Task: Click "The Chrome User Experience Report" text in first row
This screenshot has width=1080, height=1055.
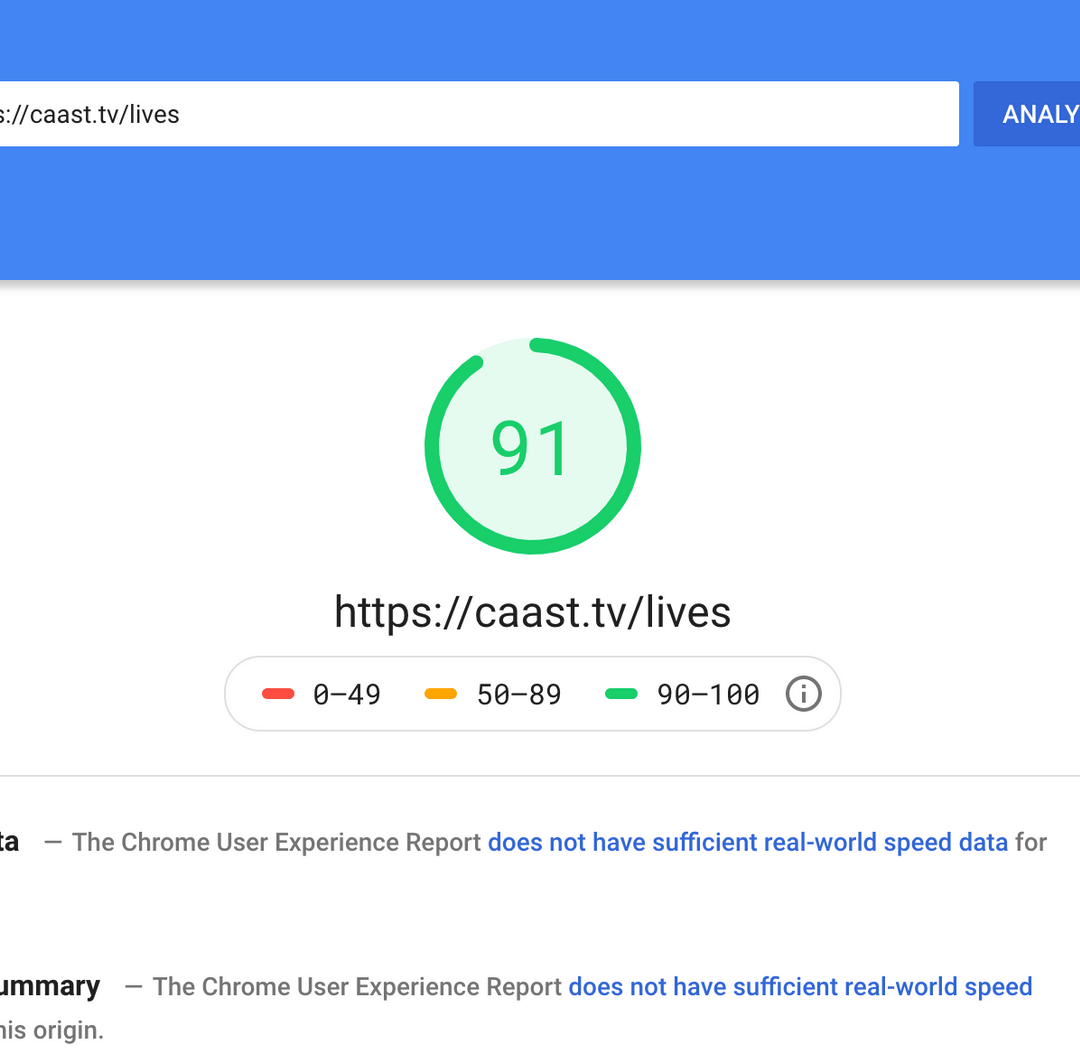Action: point(276,842)
